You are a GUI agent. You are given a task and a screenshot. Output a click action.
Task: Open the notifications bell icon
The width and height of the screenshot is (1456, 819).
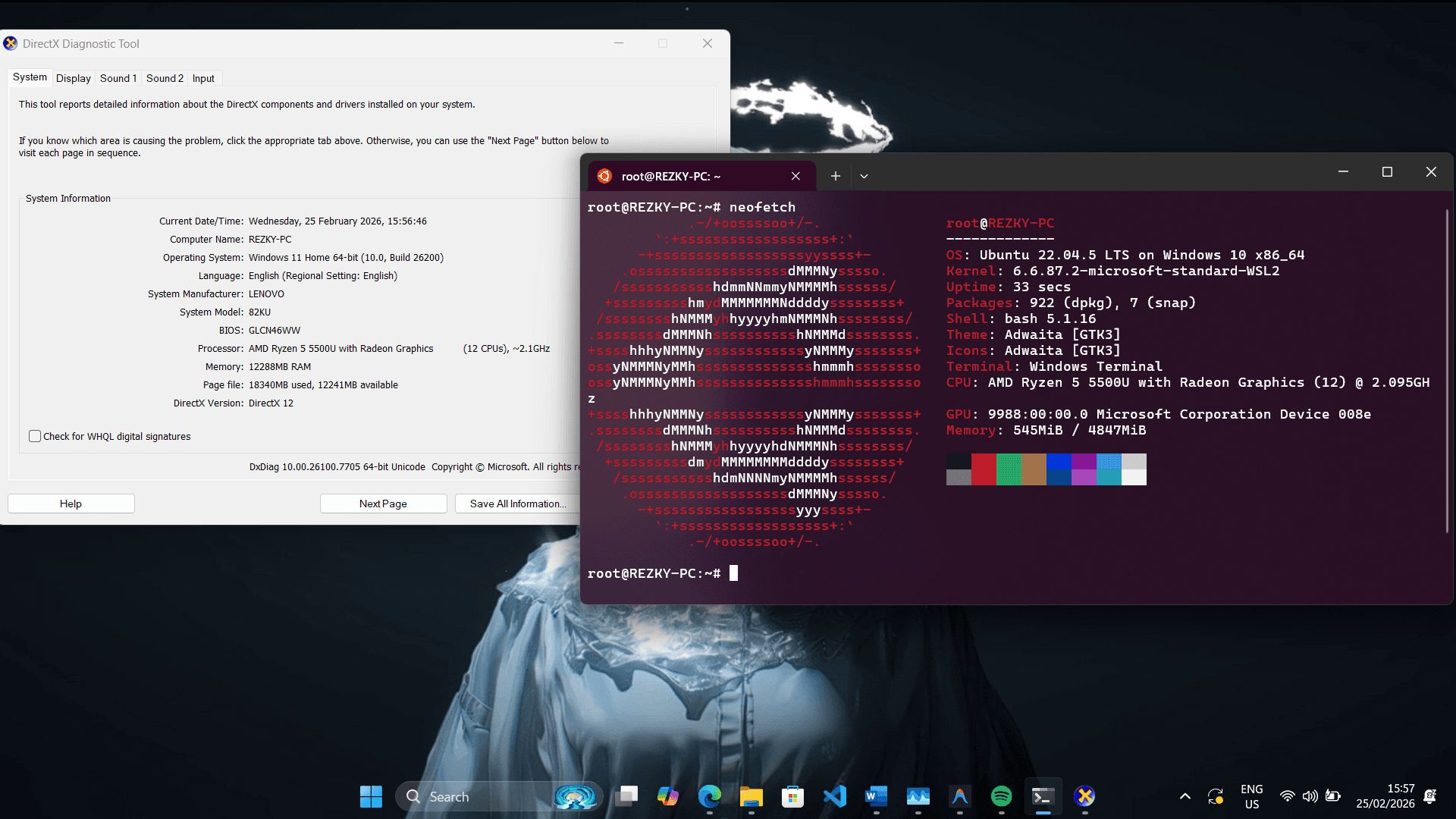(1430, 796)
